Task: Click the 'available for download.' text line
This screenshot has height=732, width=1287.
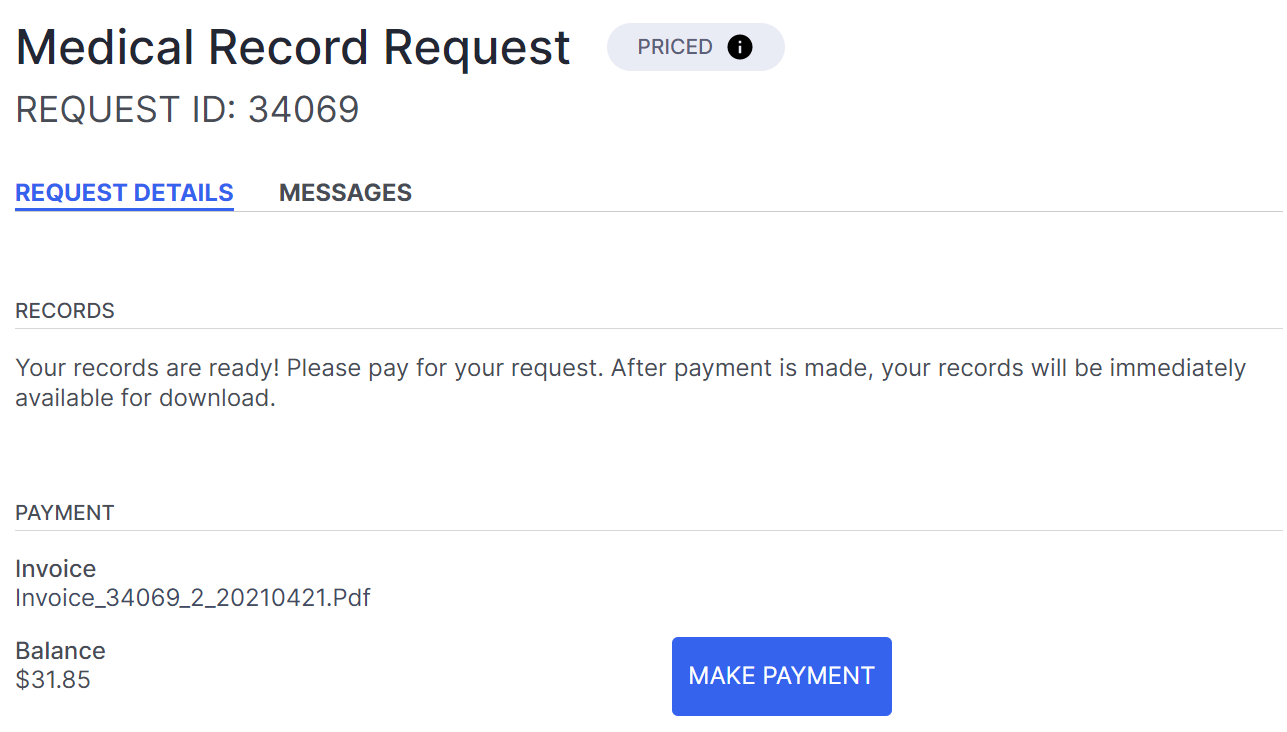Action: 145,398
